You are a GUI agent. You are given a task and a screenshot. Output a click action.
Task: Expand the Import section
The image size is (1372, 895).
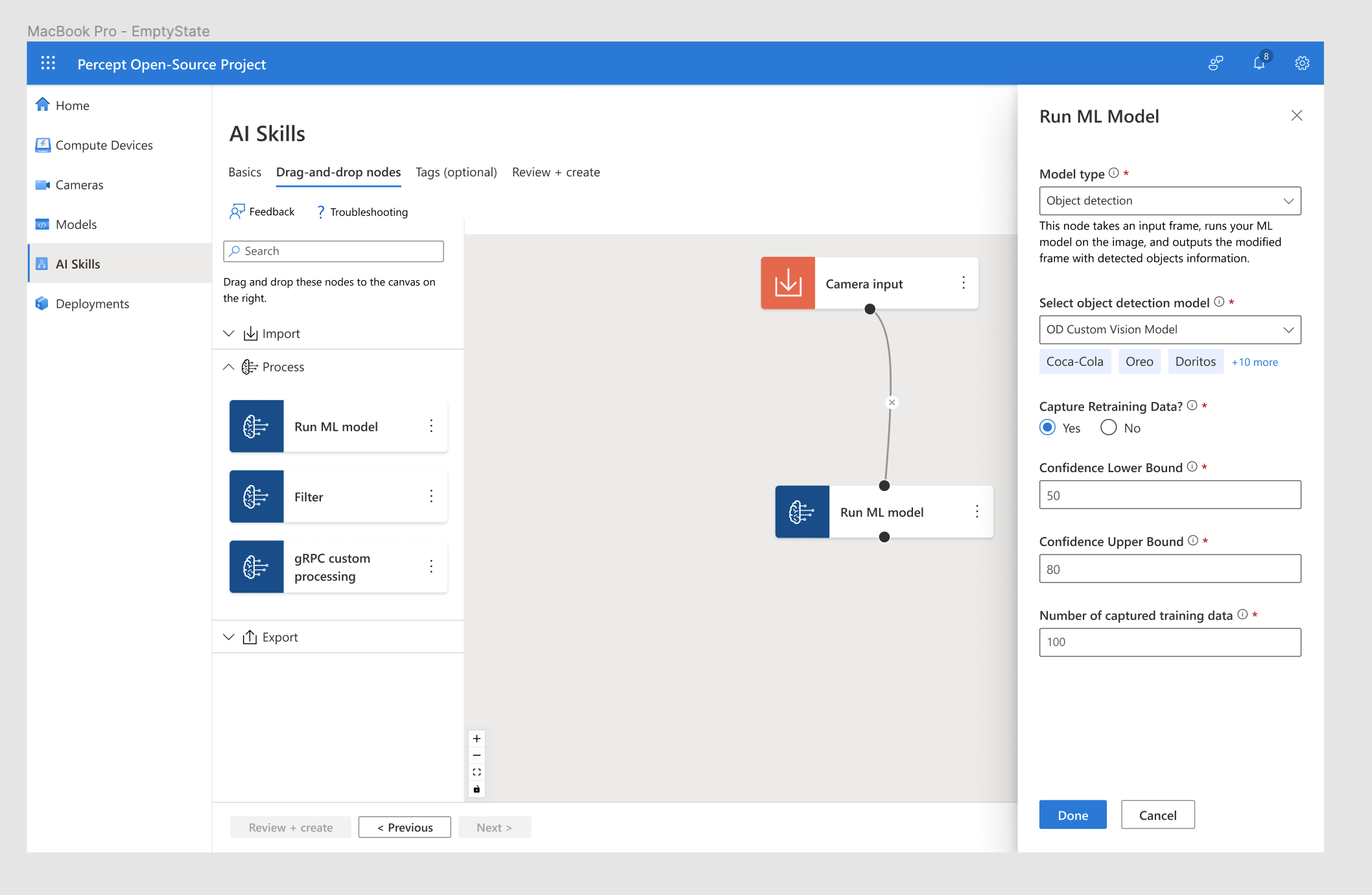(x=229, y=333)
